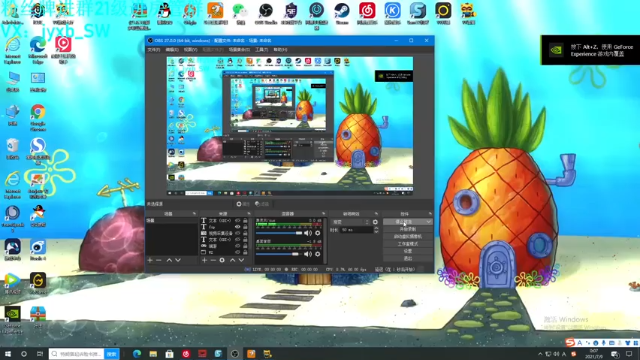Open the Mic/Aux channel settings gear

tap(318, 233)
